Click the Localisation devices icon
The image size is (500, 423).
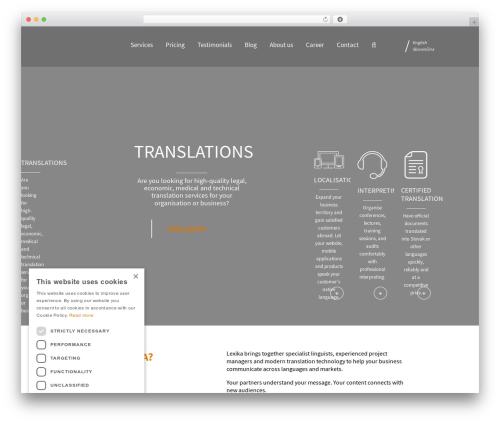tap(329, 160)
